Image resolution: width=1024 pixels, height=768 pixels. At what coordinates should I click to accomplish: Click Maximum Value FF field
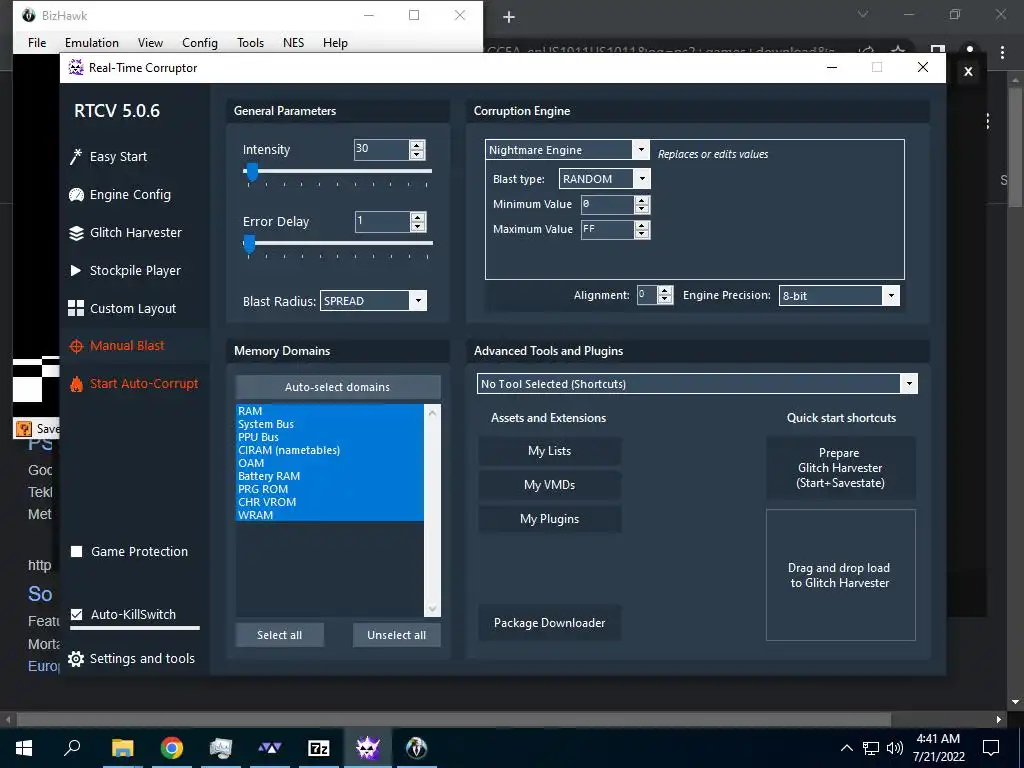(x=607, y=229)
